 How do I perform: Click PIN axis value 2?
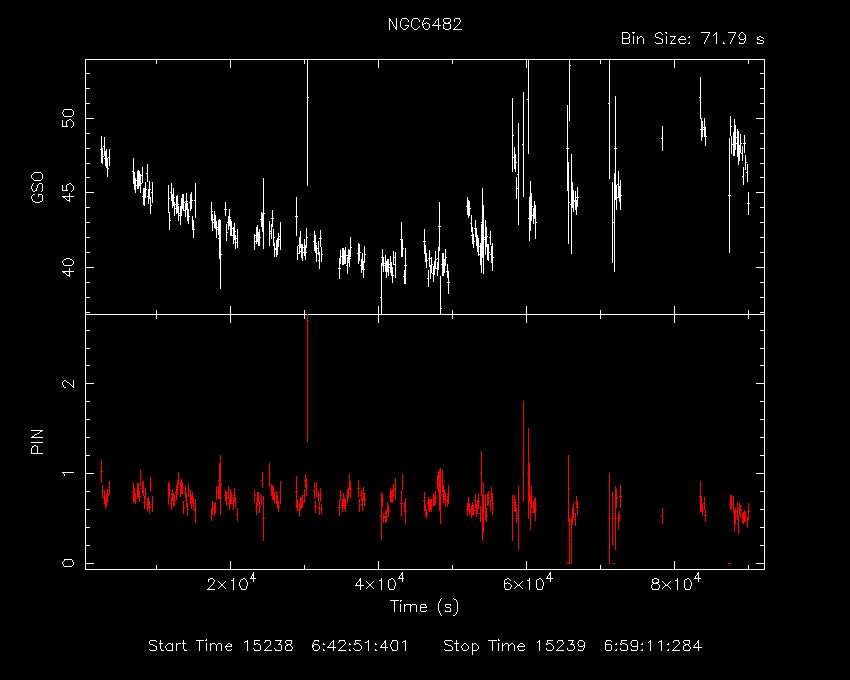pos(68,383)
